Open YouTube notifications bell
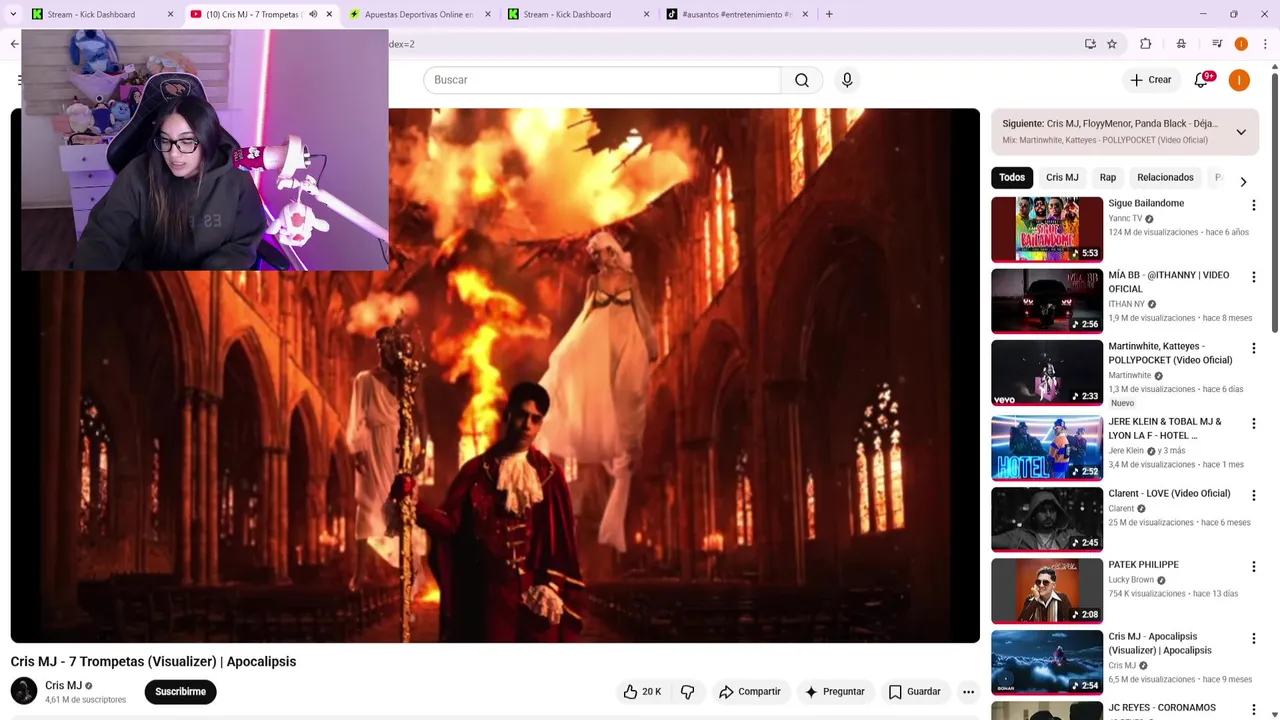1280x720 pixels. coord(1201,80)
